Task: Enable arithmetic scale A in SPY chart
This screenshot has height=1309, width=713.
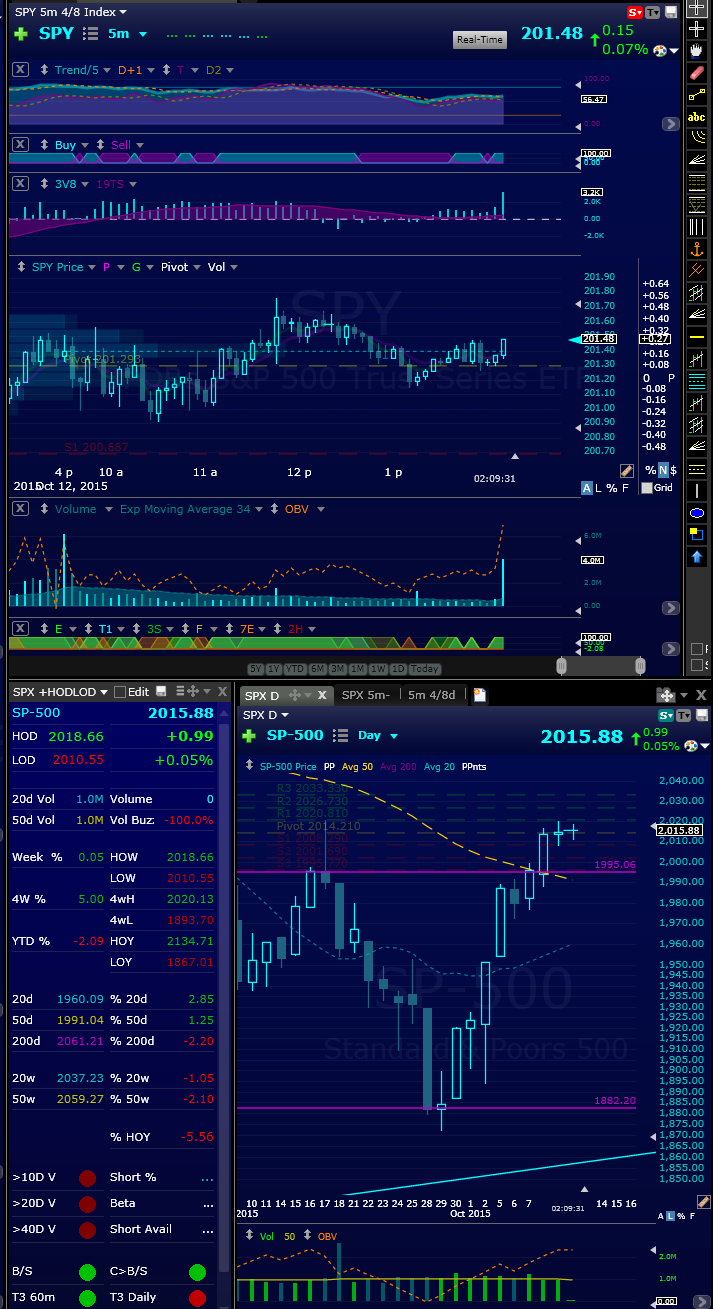Action: click(587, 488)
